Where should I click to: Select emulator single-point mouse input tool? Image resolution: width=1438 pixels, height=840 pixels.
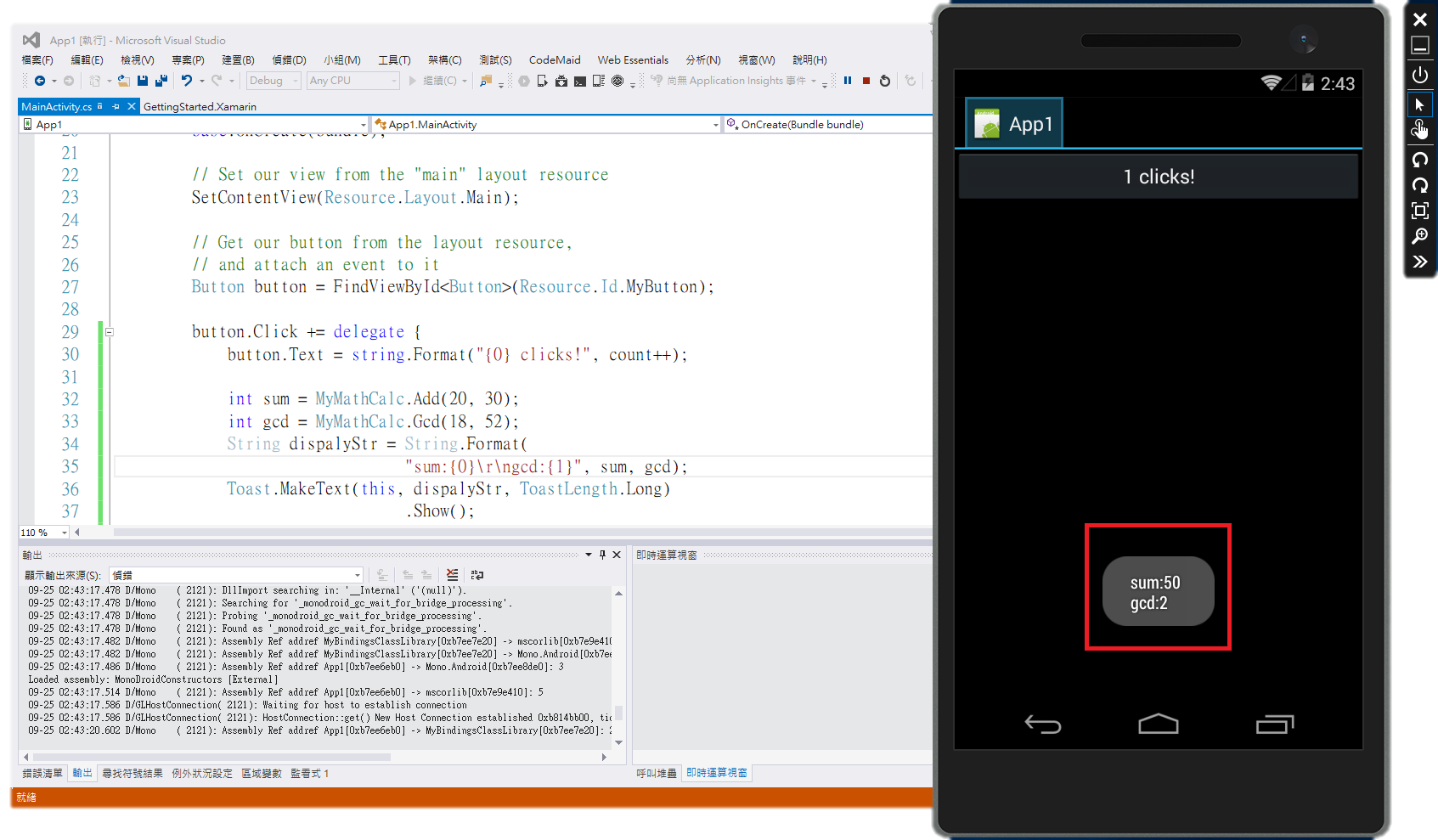[x=1419, y=104]
